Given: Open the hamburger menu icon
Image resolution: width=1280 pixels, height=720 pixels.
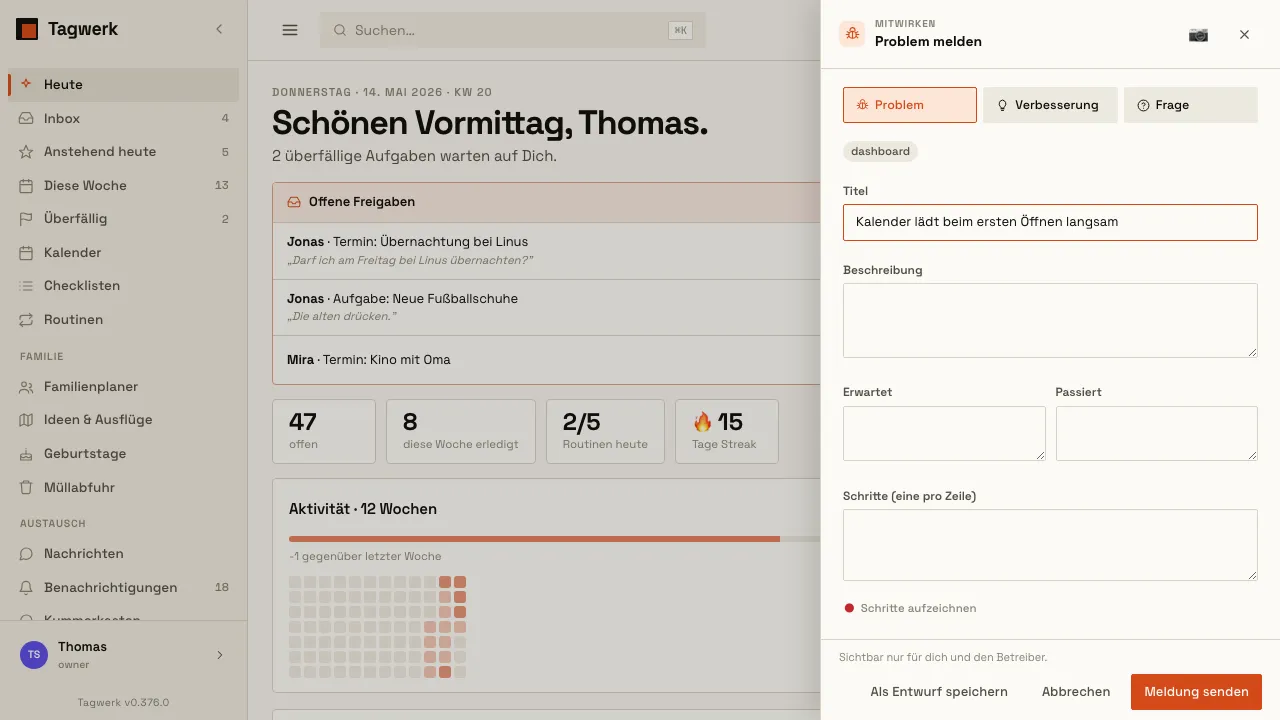Looking at the screenshot, I should [x=290, y=30].
